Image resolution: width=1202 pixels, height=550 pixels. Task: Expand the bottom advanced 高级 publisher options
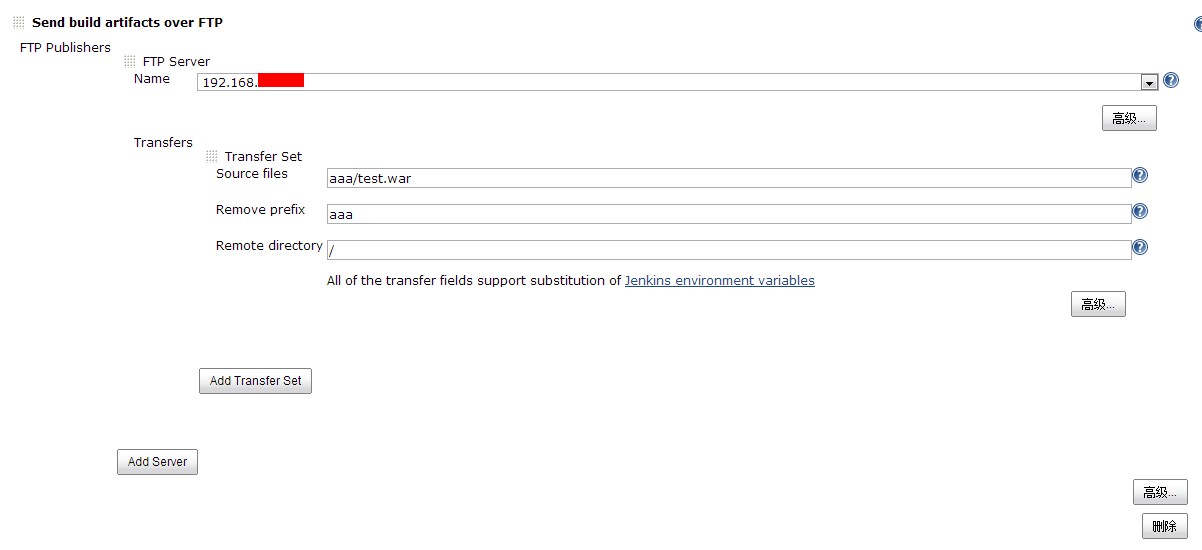pos(1160,492)
